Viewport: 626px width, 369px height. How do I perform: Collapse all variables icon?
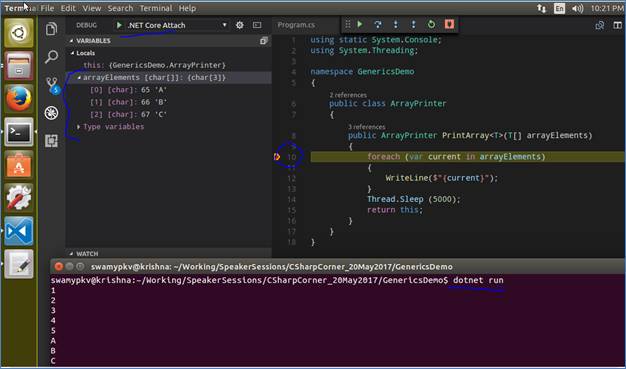(263, 41)
